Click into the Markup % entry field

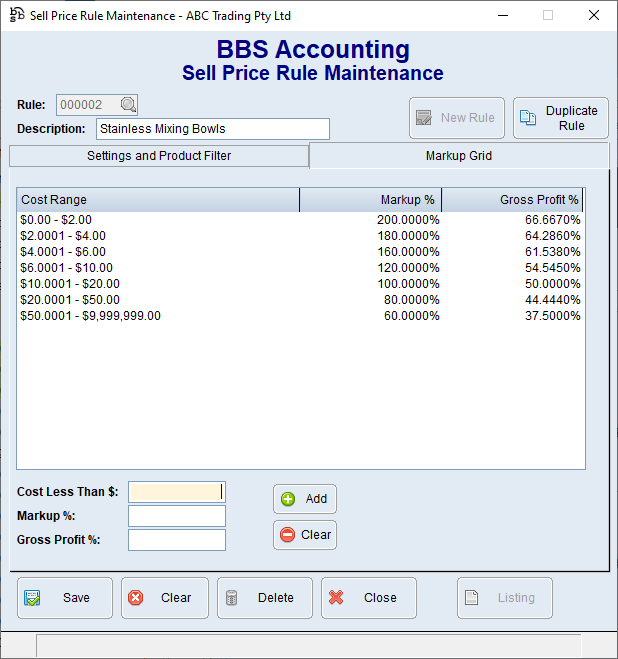(176, 516)
